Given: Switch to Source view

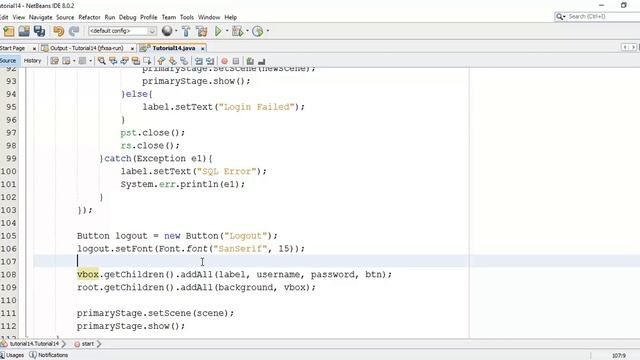Looking at the screenshot, I should (x=8, y=61).
